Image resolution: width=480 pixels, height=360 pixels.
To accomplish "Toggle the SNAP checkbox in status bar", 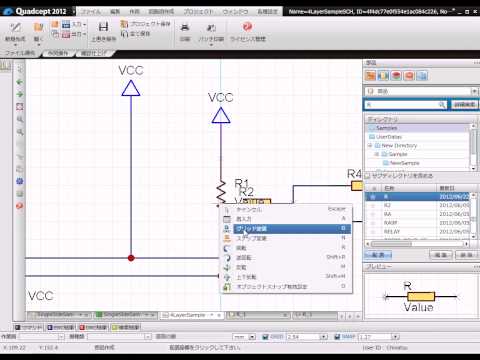I will pos(337,337).
